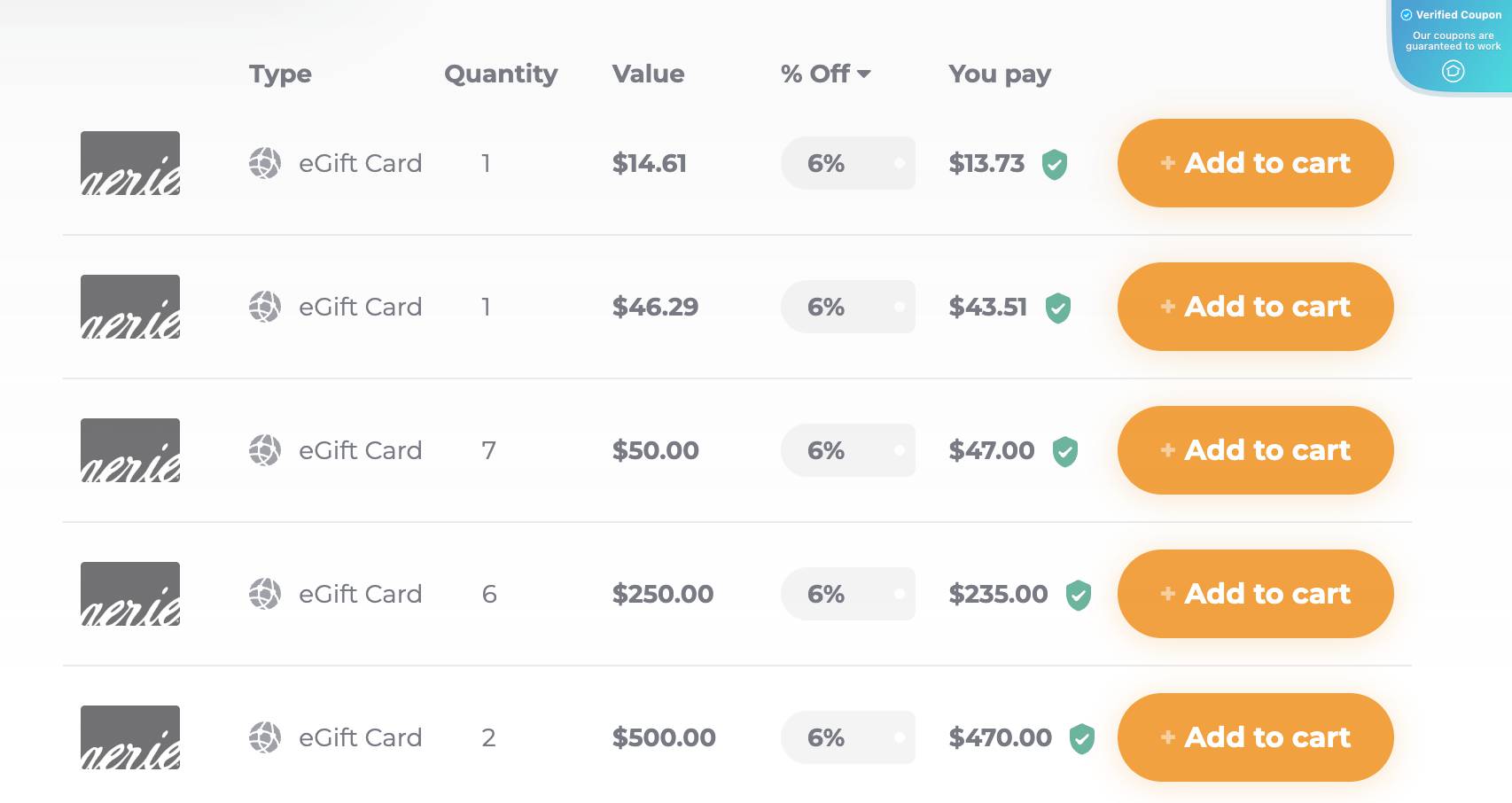Screen dimensions: 1512x803
Task: Click the shield badge next to $470.00
Action: 1084,737
